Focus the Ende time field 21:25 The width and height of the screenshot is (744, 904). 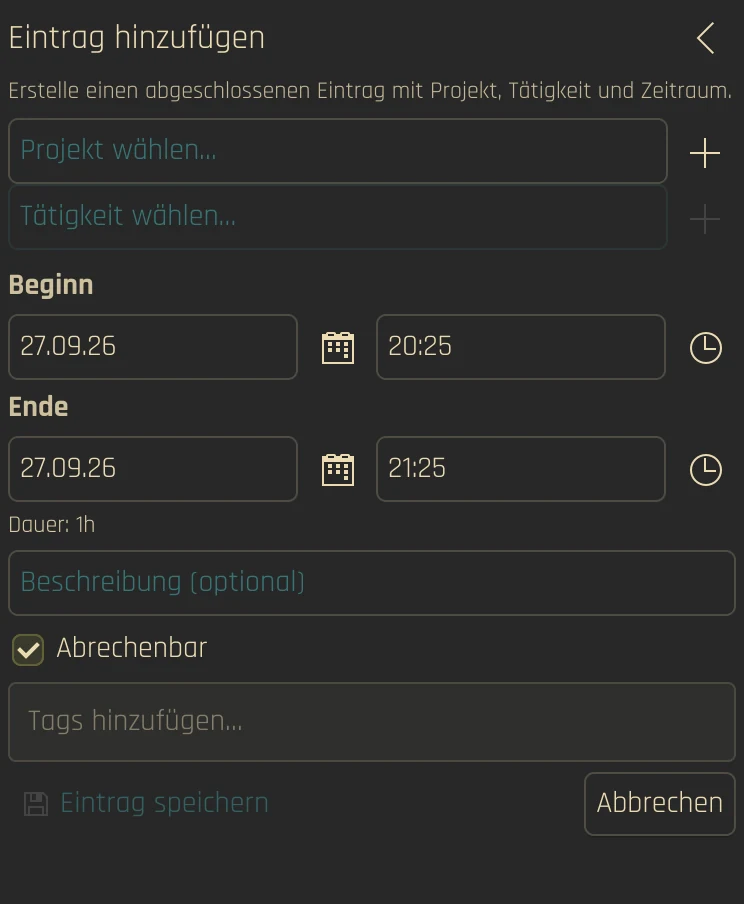click(x=521, y=469)
